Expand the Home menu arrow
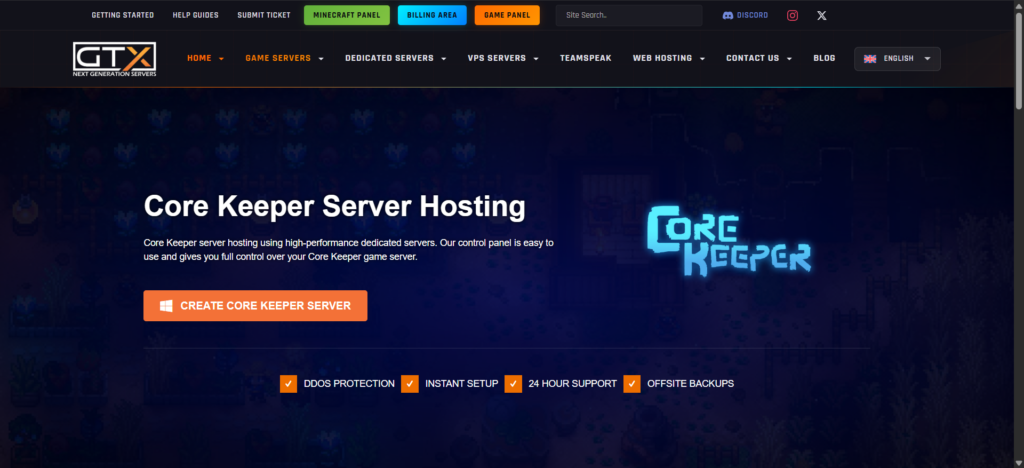This screenshot has width=1024, height=468. tap(221, 59)
